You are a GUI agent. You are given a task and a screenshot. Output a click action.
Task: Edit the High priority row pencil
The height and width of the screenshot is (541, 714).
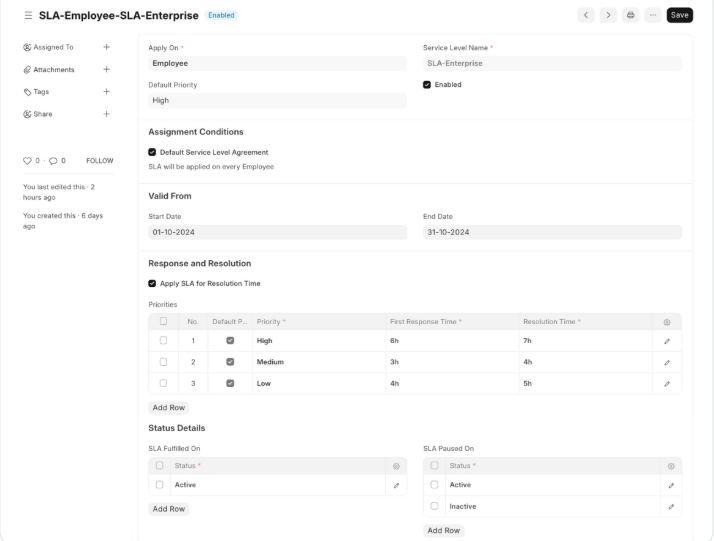(x=667, y=341)
